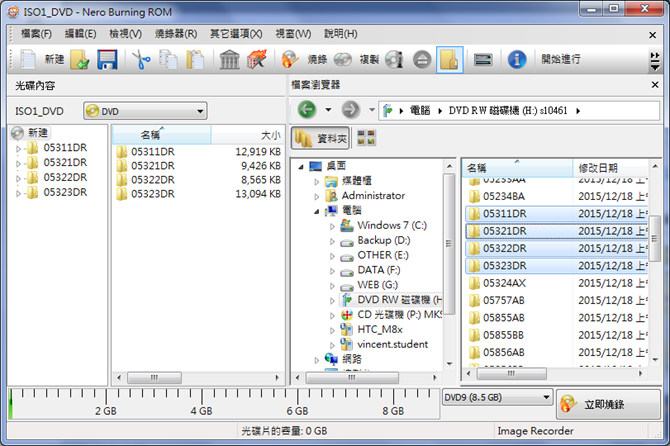The image size is (670, 446).
Task: Cut selection with the scissors icon
Action: 141,59
